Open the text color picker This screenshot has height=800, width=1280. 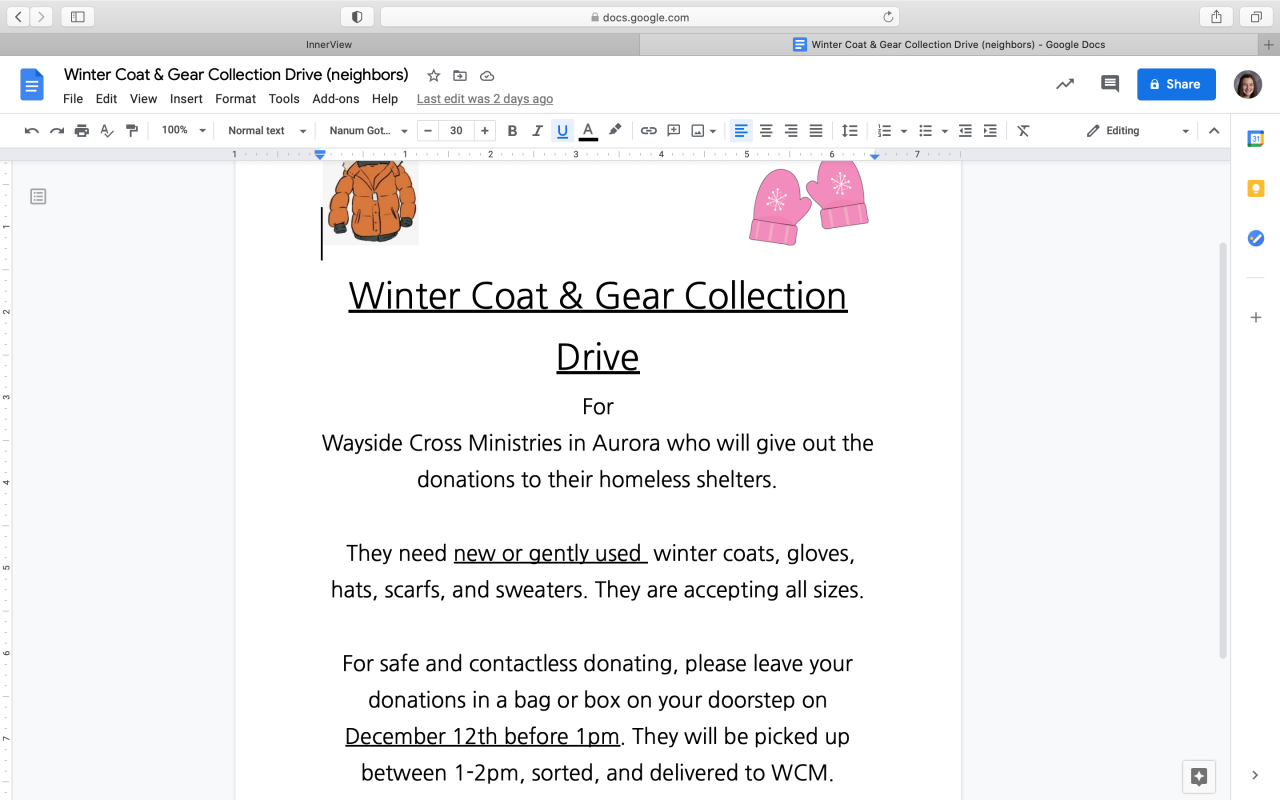[x=588, y=131]
